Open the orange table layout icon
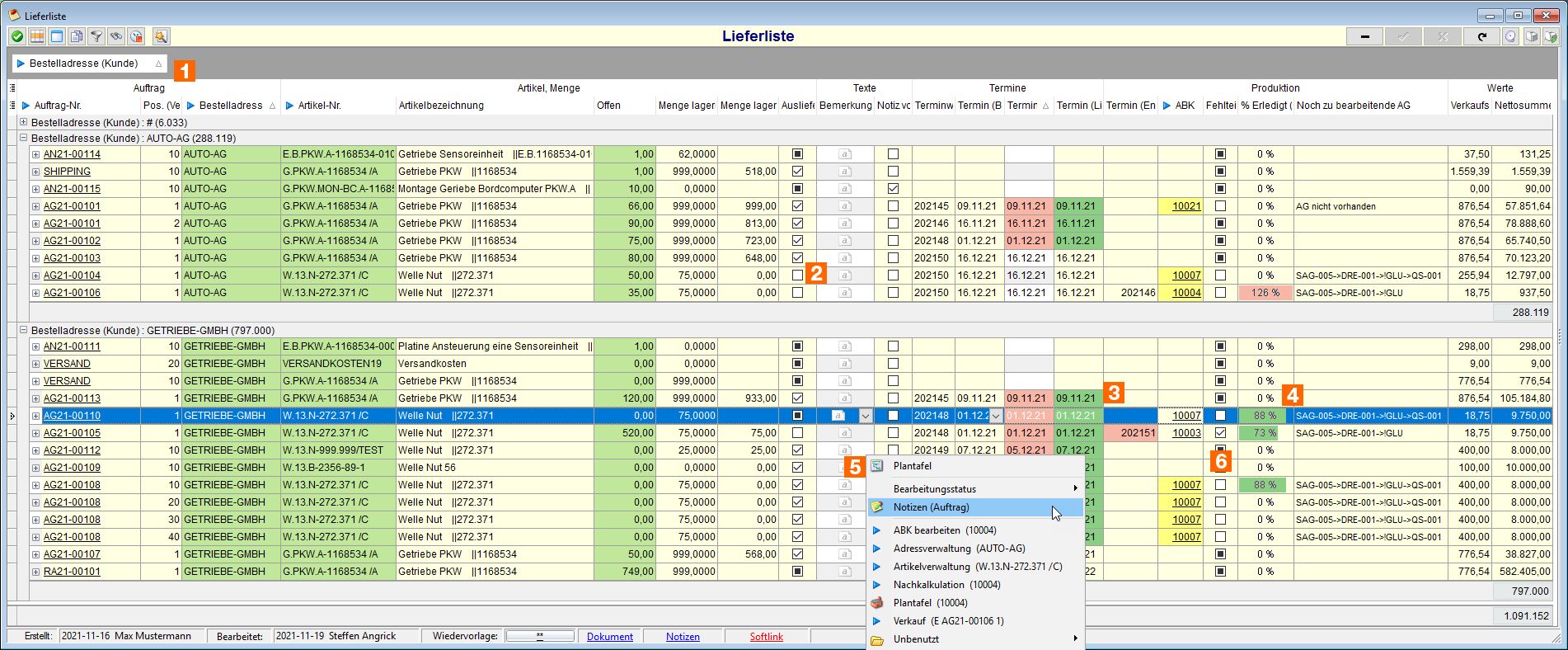Screen dimensions: 1568x650 (x=37, y=36)
